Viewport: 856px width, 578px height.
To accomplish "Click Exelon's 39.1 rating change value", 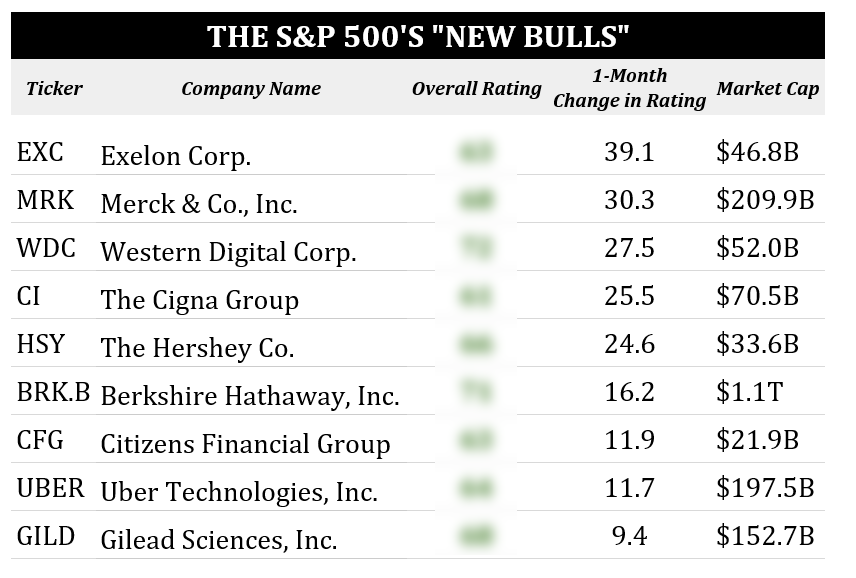I will click(629, 152).
